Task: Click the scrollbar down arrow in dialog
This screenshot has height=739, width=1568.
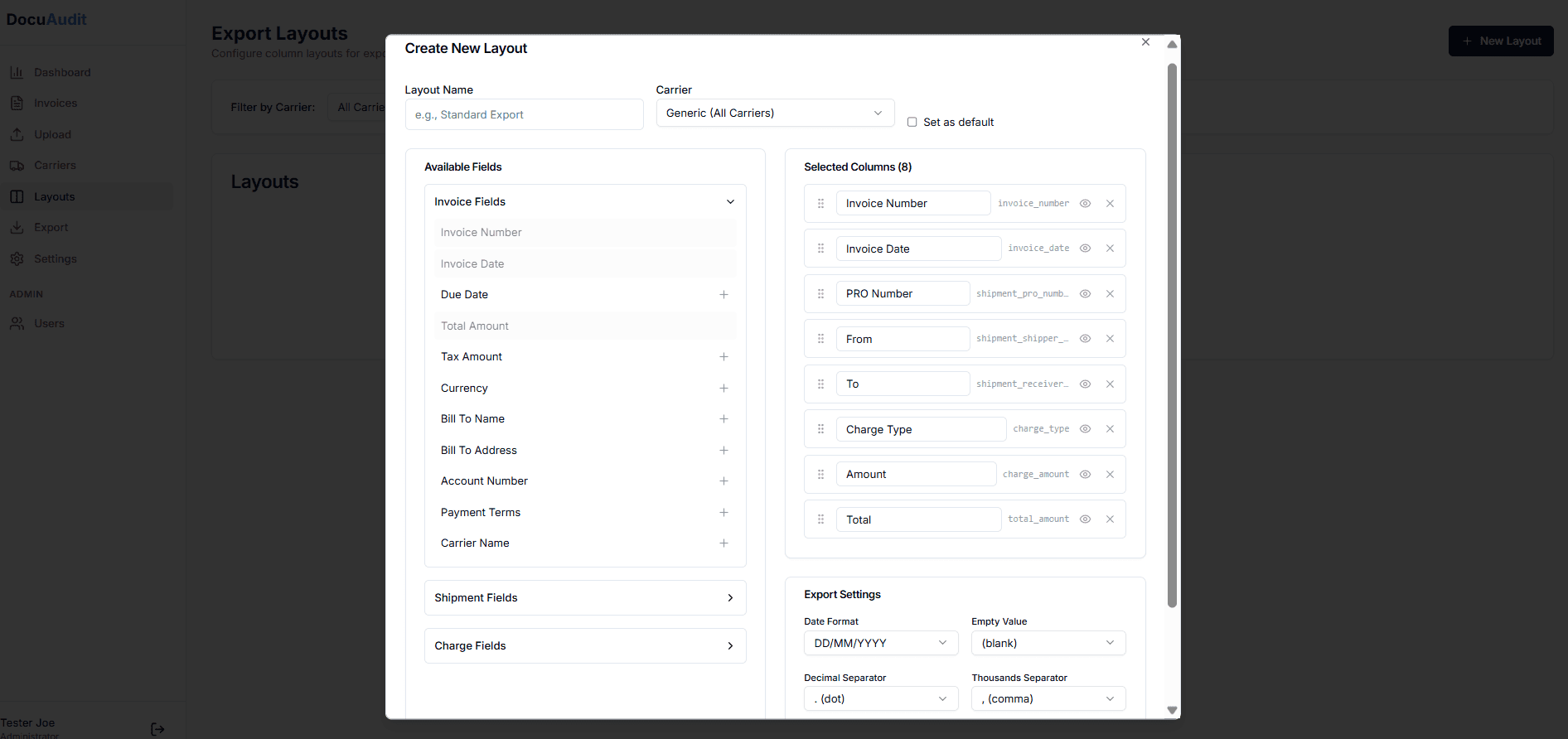Action: pos(1172,710)
